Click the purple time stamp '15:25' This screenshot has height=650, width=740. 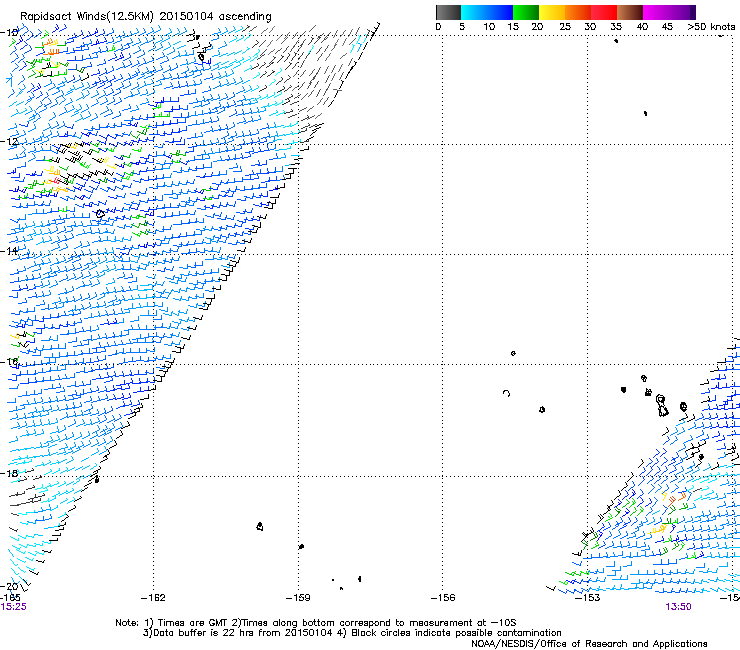point(14,607)
